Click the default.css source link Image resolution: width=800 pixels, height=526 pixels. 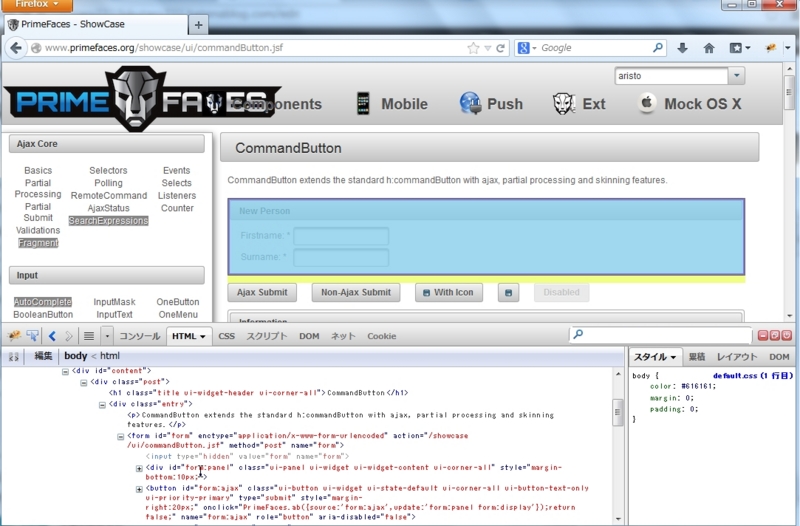click(x=753, y=376)
